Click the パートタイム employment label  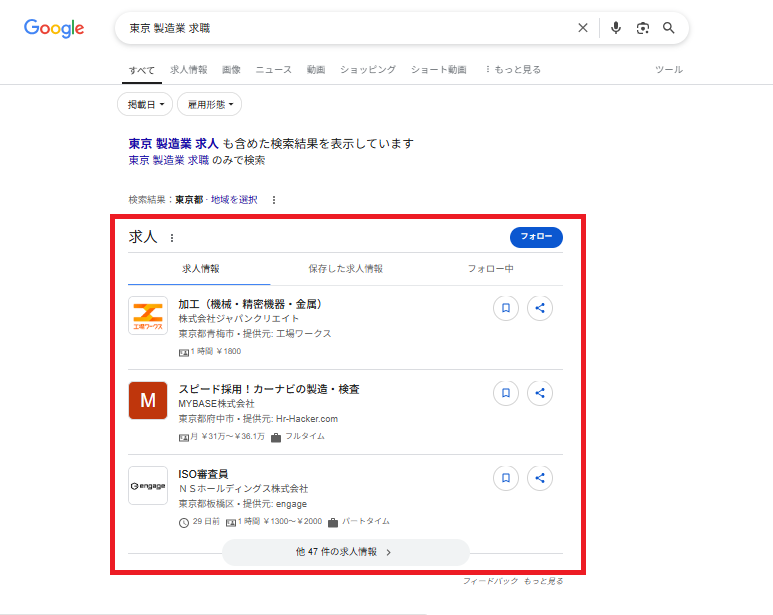pos(366,521)
